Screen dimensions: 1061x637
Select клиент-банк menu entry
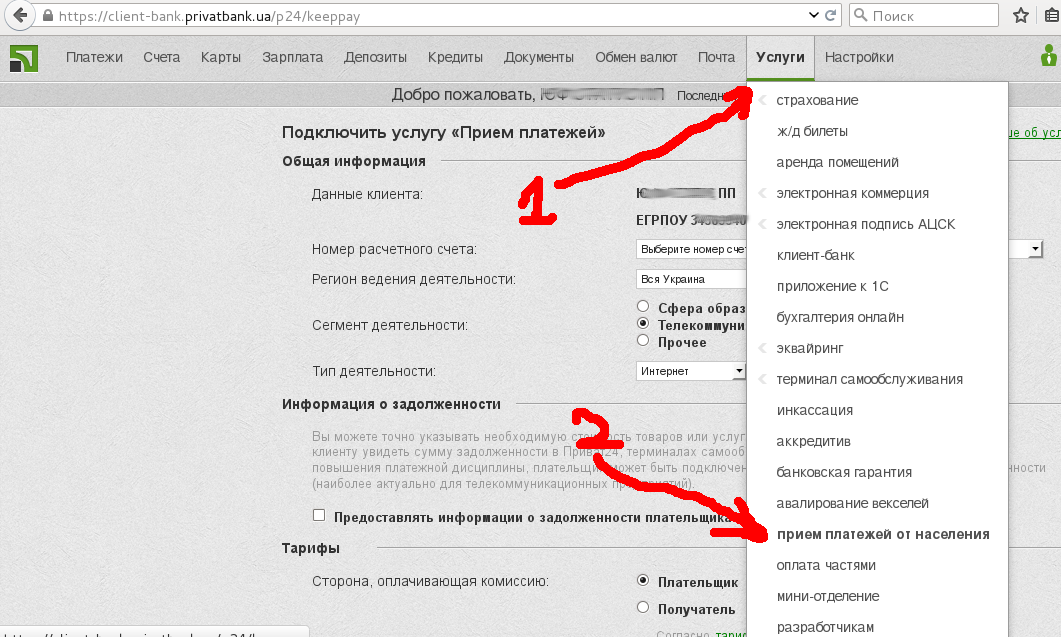click(815, 255)
